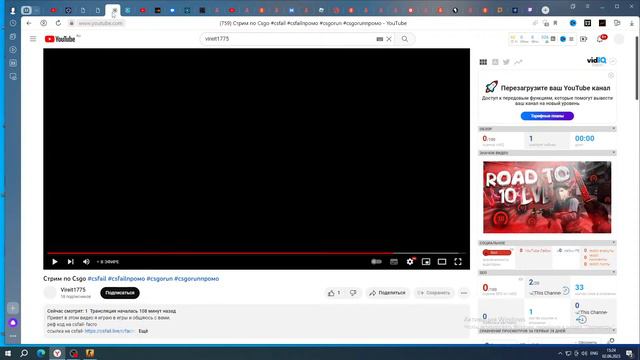Play the video in the player
This screenshot has width=640, height=360.
55,262
